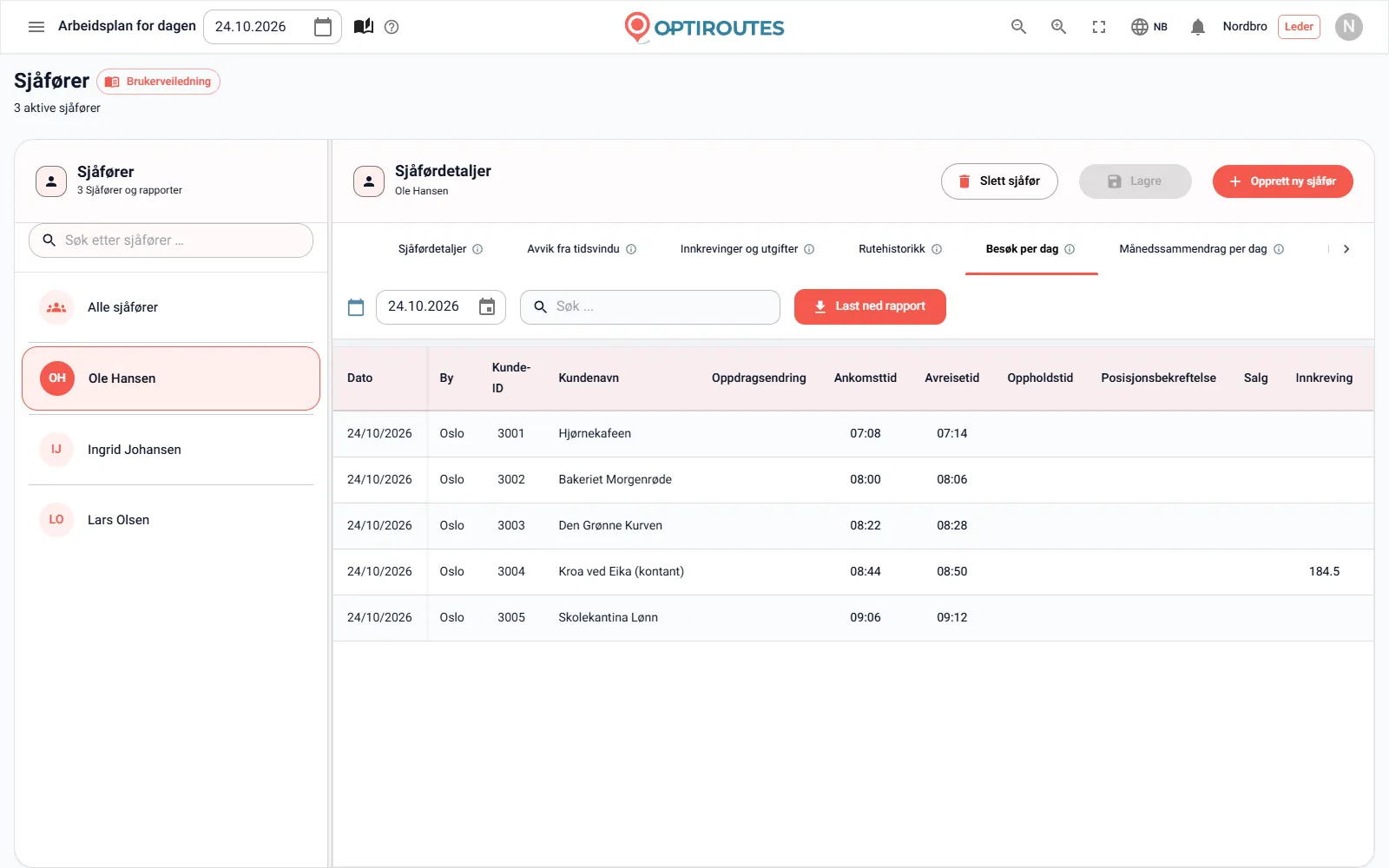Select Alle sjåfører in the list
Image resolution: width=1389 pixels, height=868 pixels.
171,307
